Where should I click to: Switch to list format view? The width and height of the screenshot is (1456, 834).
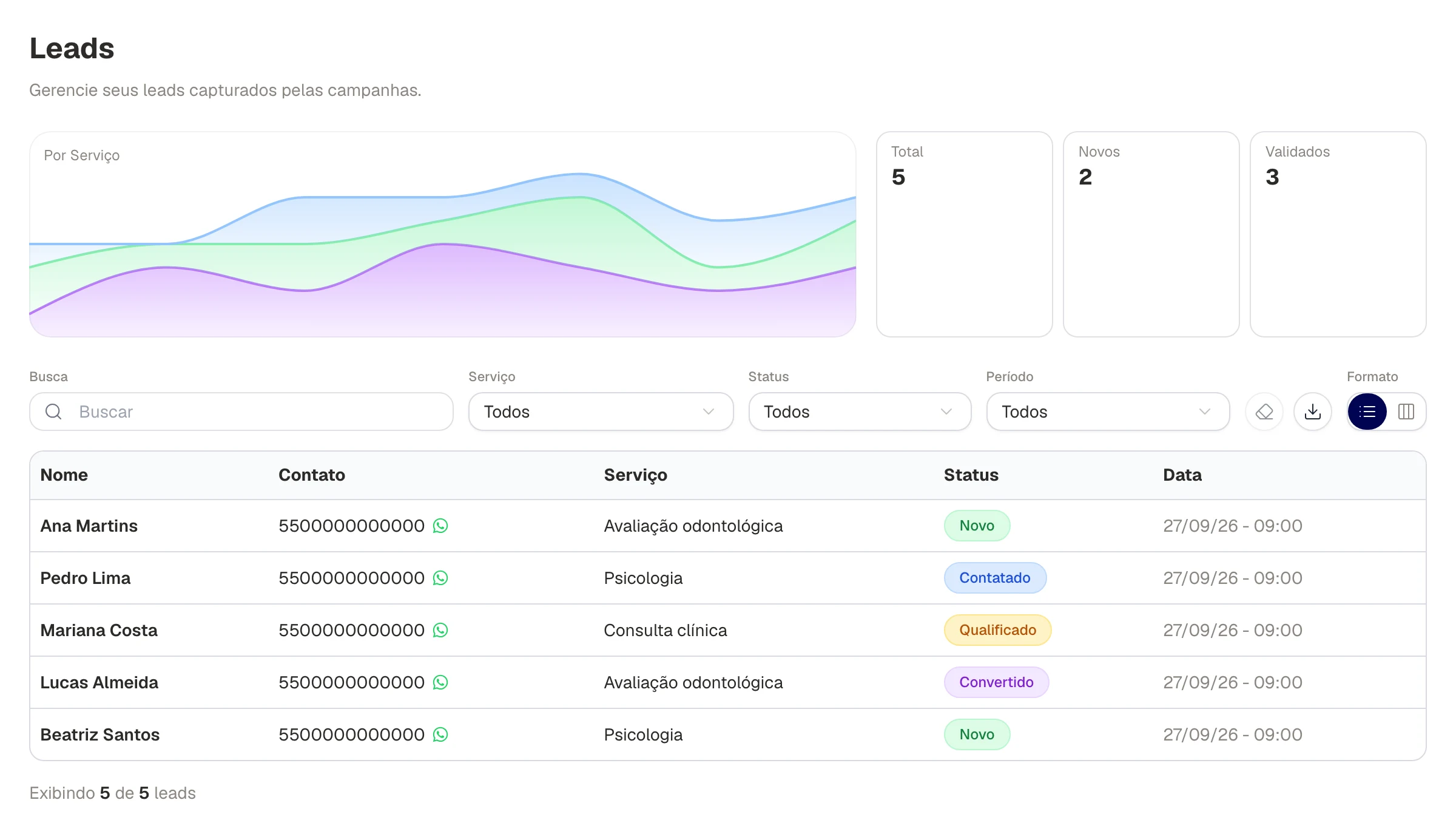[1367, 412]
